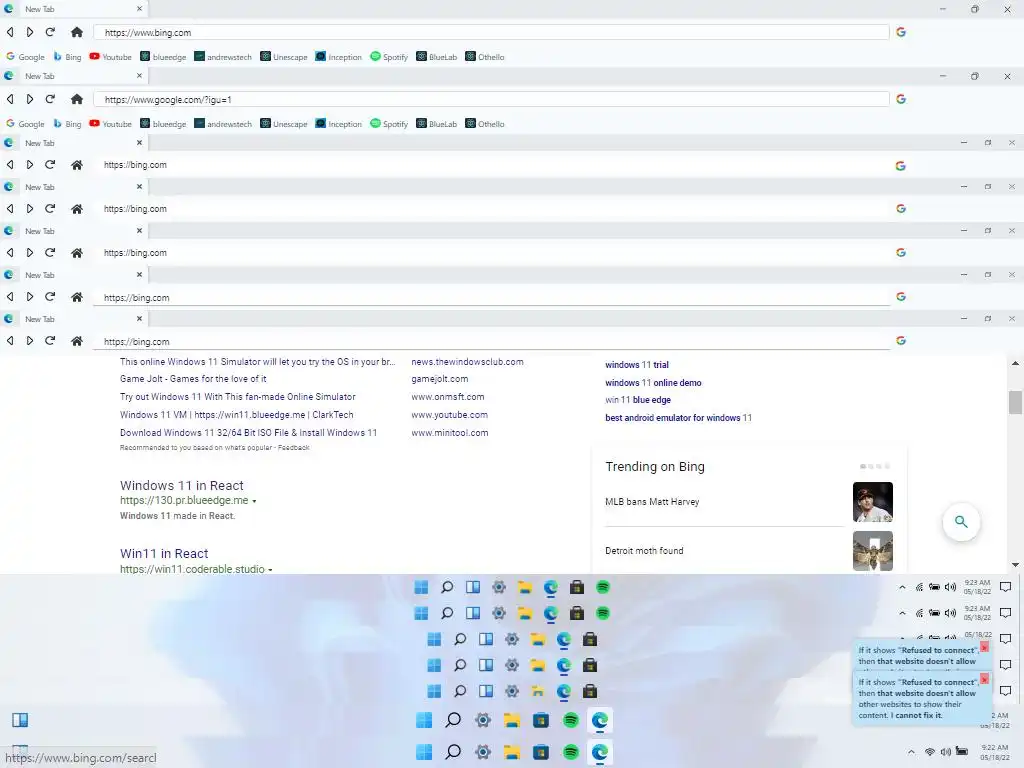Click www.minitool.com domain text
Image resolution: width=1024 pixels, height=768 pixels.
[x=449, y=432]
